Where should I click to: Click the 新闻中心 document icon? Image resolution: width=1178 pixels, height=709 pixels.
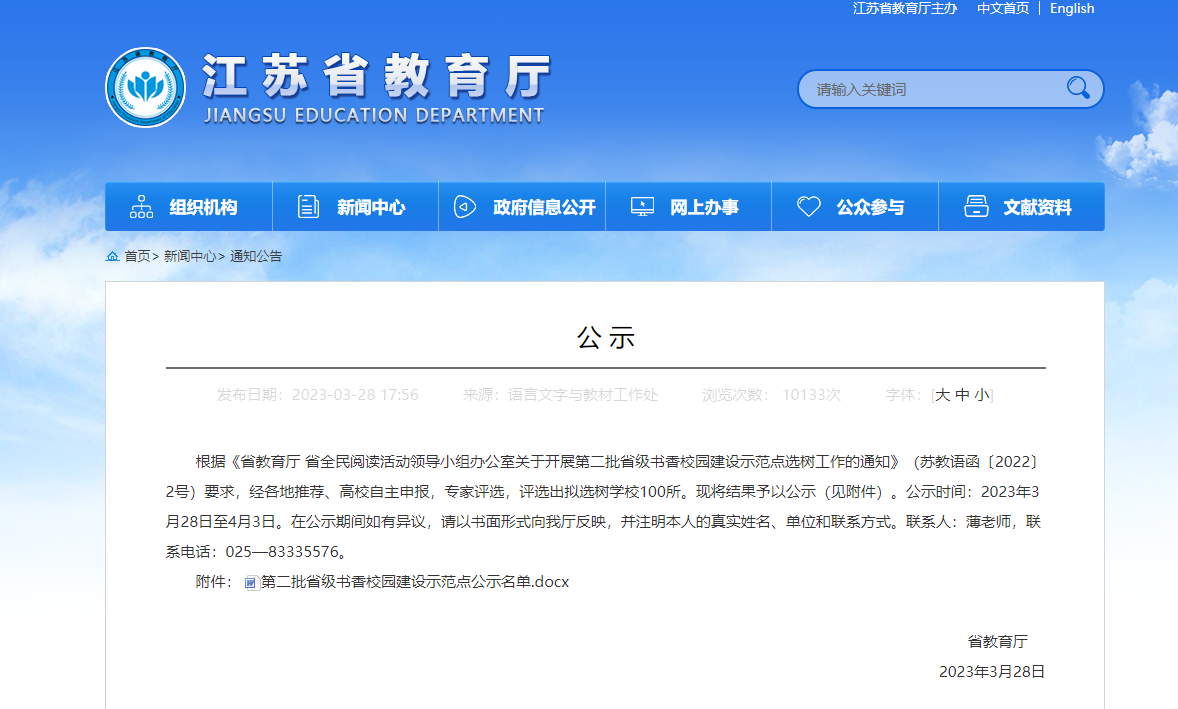[309, 207]
